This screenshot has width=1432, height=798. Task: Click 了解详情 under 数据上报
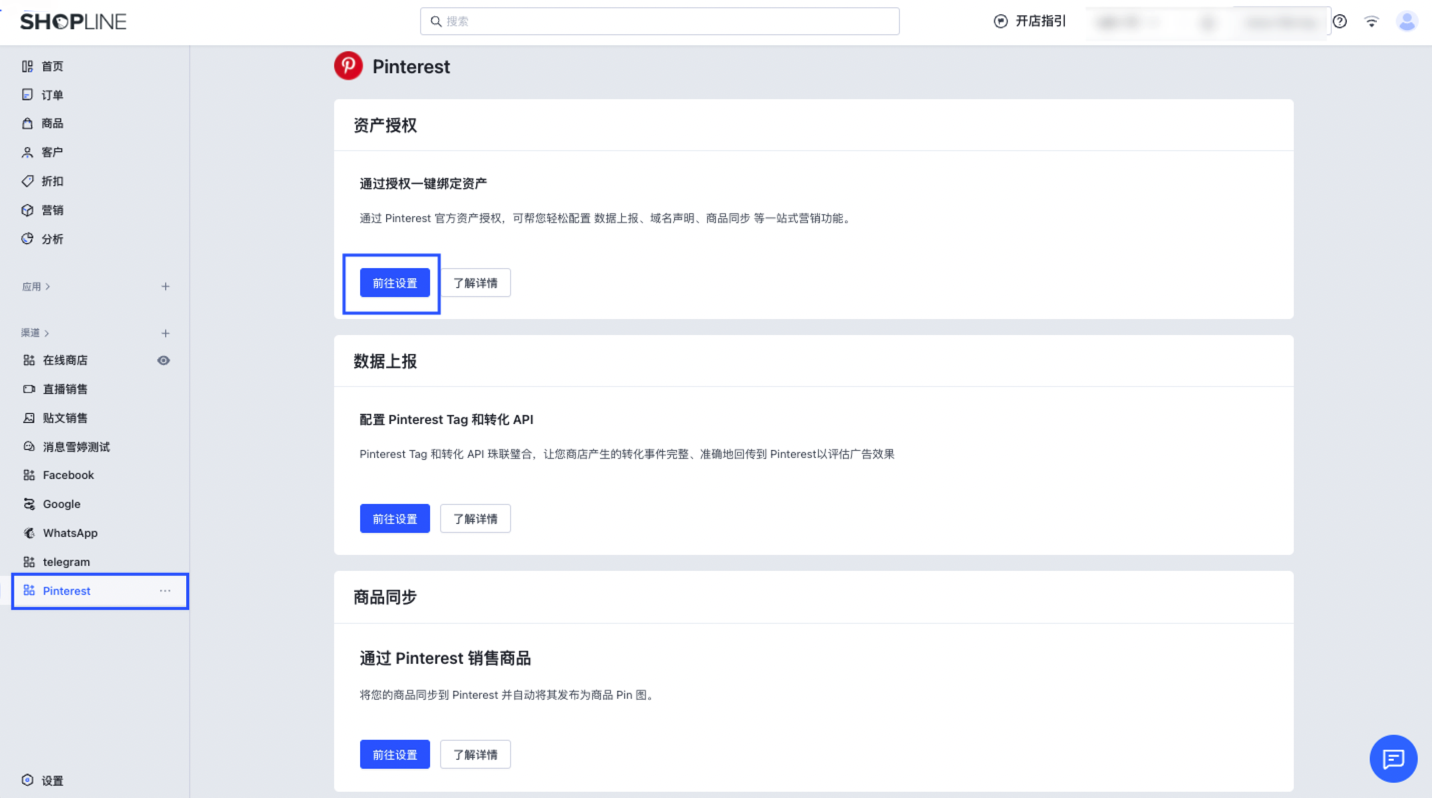pyautogui.click(x=475, y=519)
